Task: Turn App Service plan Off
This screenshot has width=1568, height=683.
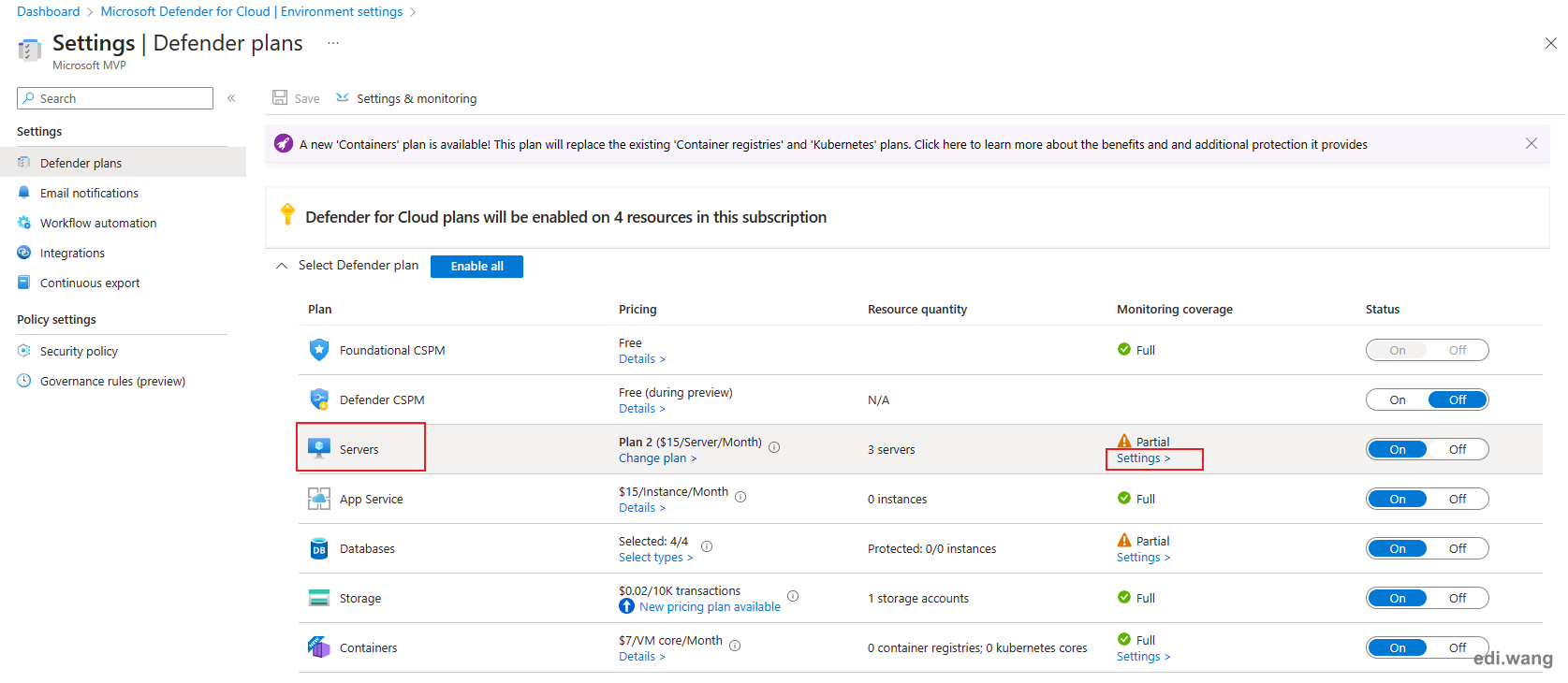Action: (x=1458, y=499)
